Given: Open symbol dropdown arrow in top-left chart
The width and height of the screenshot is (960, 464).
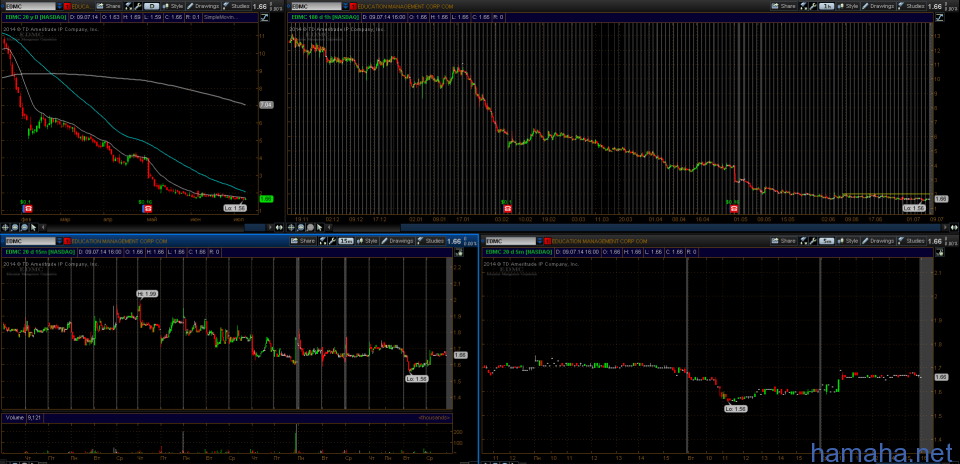Looking at the screenshot, I should coord(59,6).
